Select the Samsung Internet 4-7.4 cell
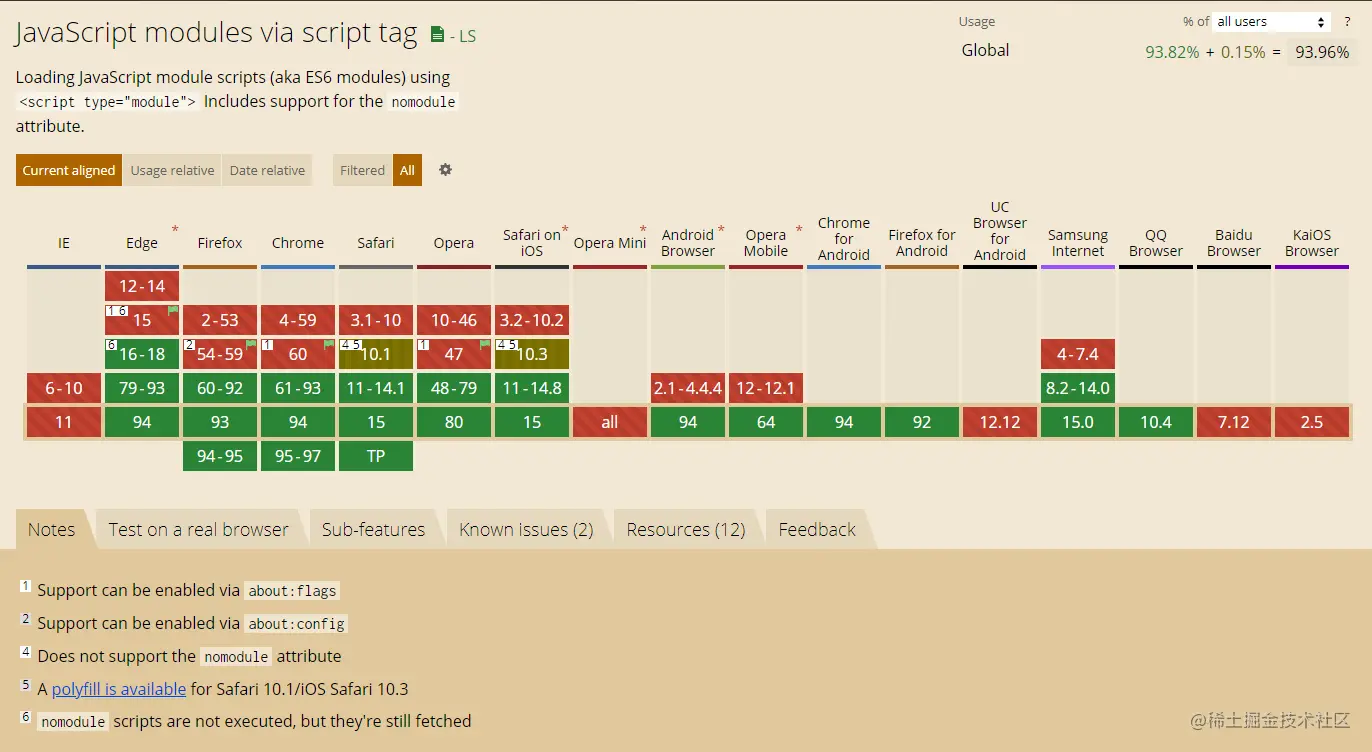The width and height of the screenshot is (1372, 752). pos(1078,354)
